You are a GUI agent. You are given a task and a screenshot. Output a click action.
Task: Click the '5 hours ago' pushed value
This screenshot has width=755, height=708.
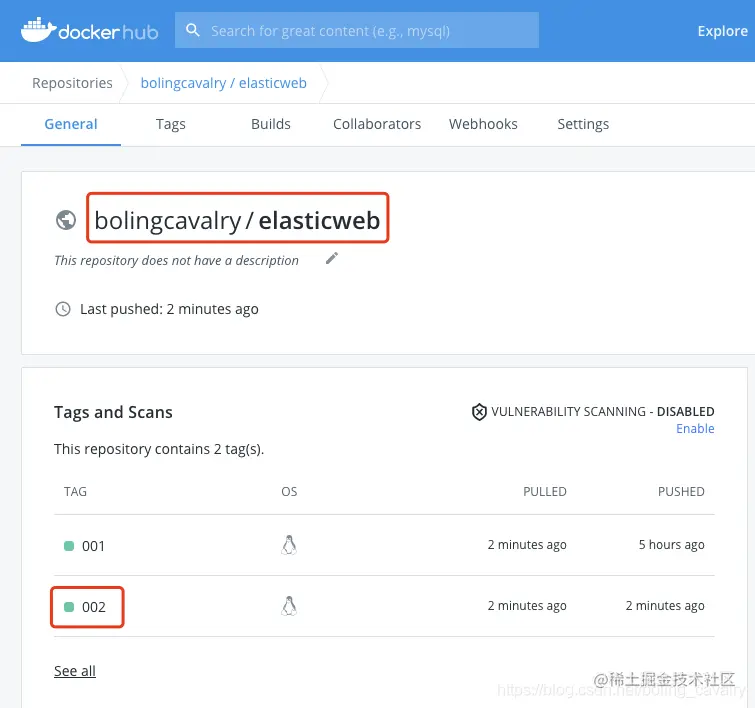click(x=671, y=544)
